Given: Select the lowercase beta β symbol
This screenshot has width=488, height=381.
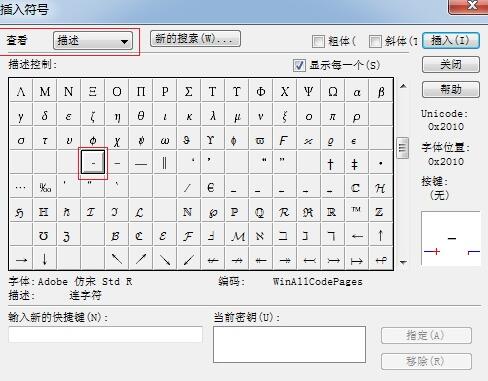Looking at the screenshot, I should [381, 91].
